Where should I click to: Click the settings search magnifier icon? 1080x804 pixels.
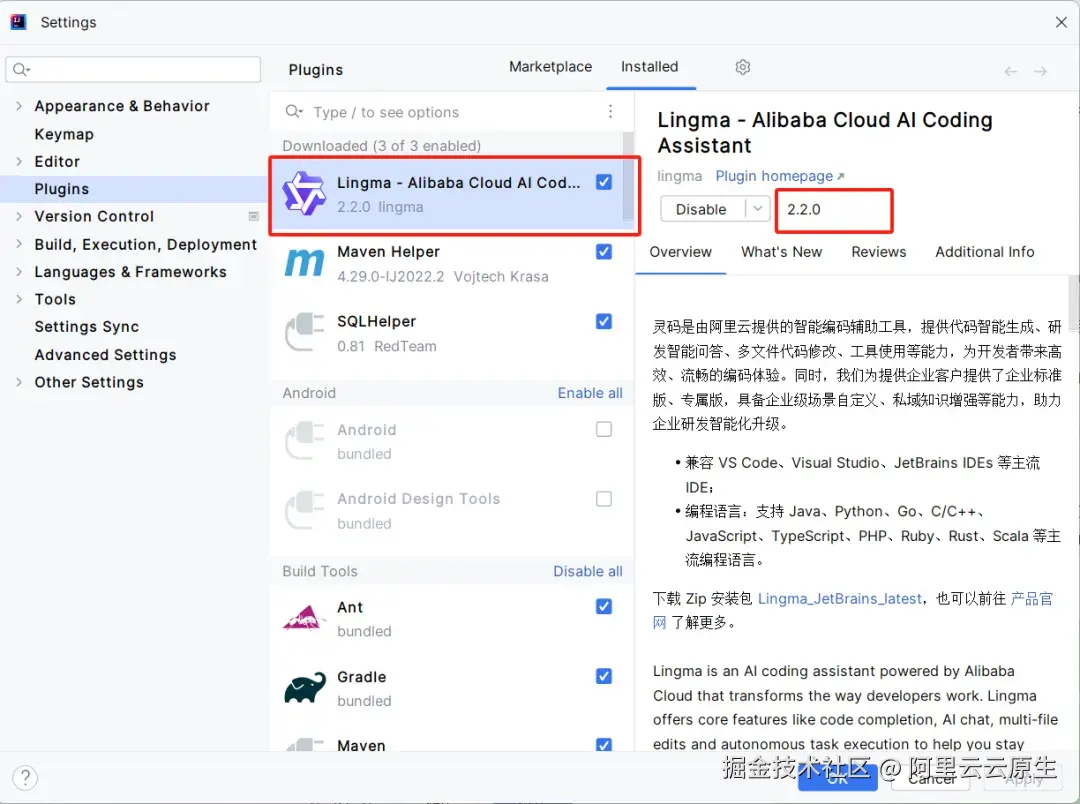(x=21, y=69)
